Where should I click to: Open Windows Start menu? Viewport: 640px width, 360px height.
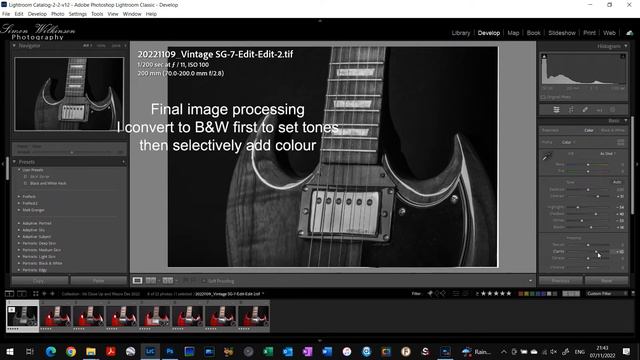(x=10, y=351)
